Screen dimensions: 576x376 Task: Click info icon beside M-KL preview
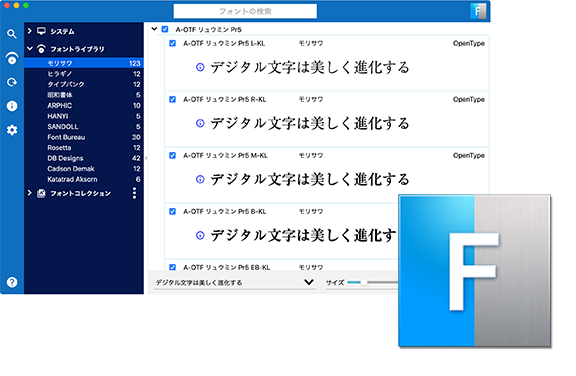tap(200, 179)
